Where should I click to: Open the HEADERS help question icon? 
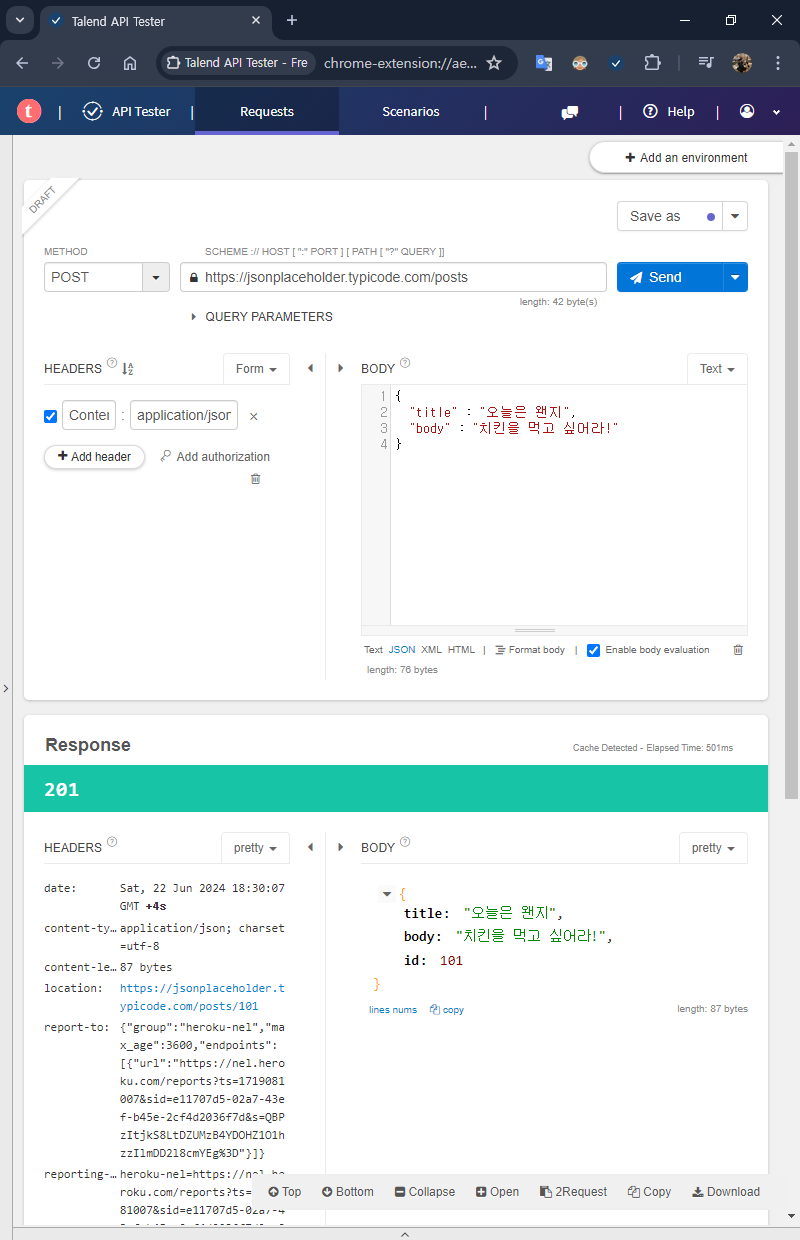coord(112,364)
